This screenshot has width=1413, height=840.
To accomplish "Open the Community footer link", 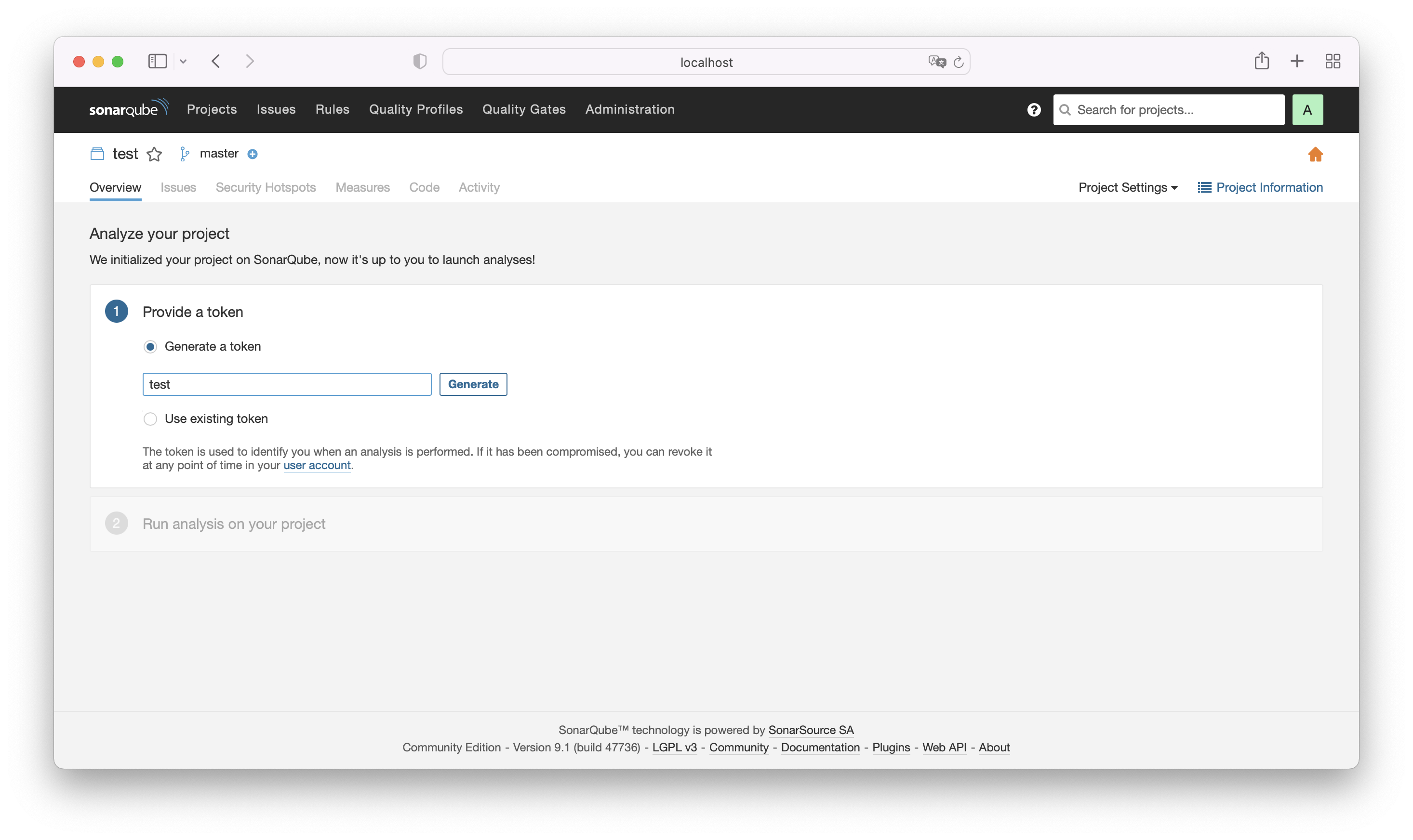I will tap(738, 747).
